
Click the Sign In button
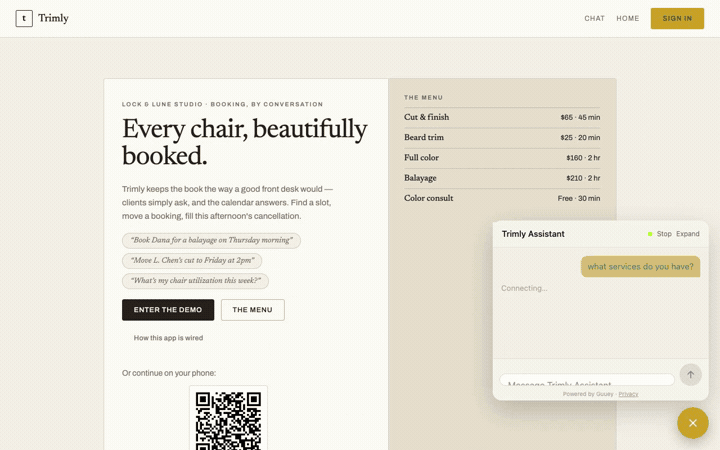point(677,18)
